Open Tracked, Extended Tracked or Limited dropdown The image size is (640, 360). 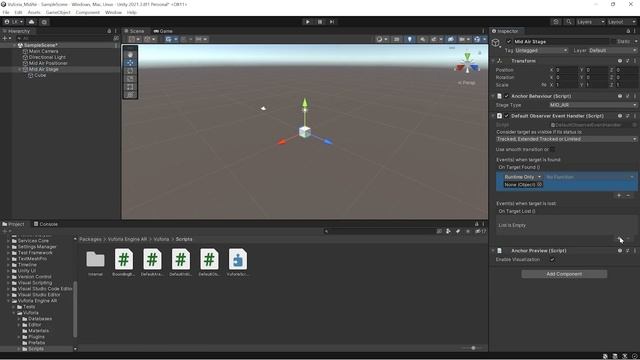click(x=567, y=139)
